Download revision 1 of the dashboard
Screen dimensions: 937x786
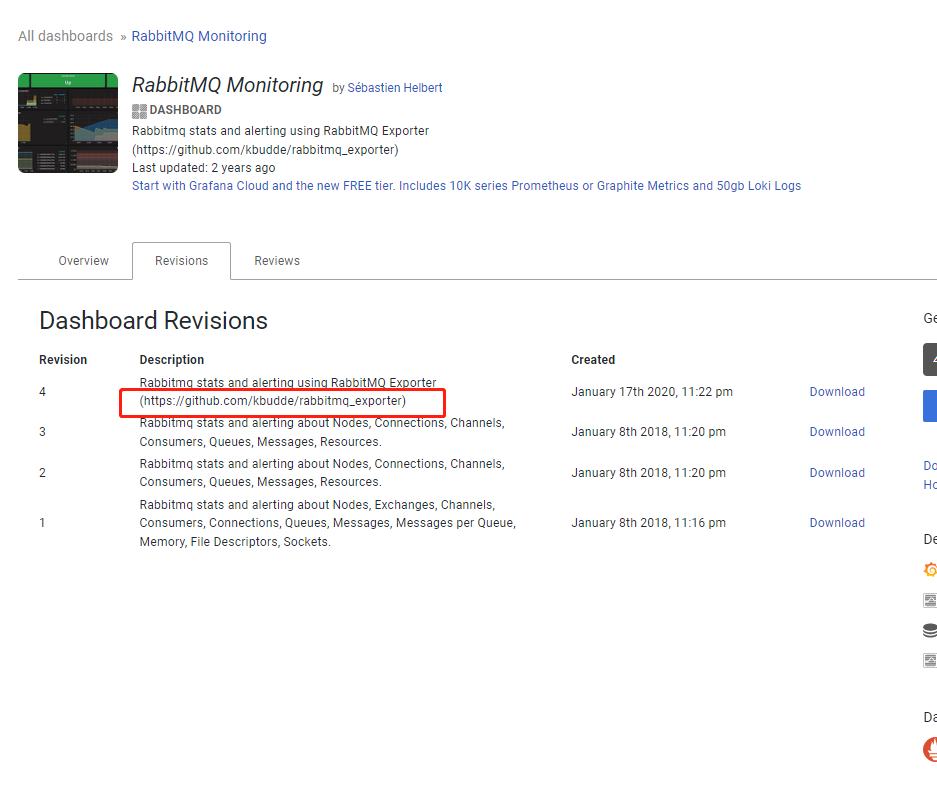[x=837, y=522]
